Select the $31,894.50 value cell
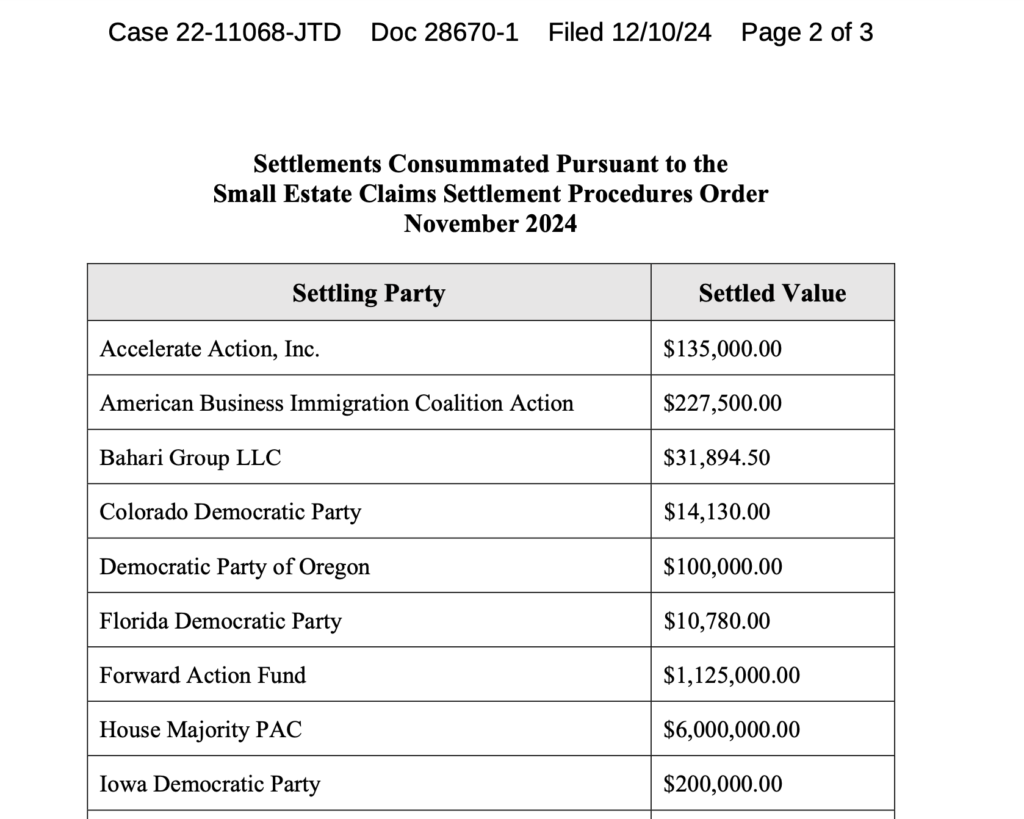 pos(716,458)
